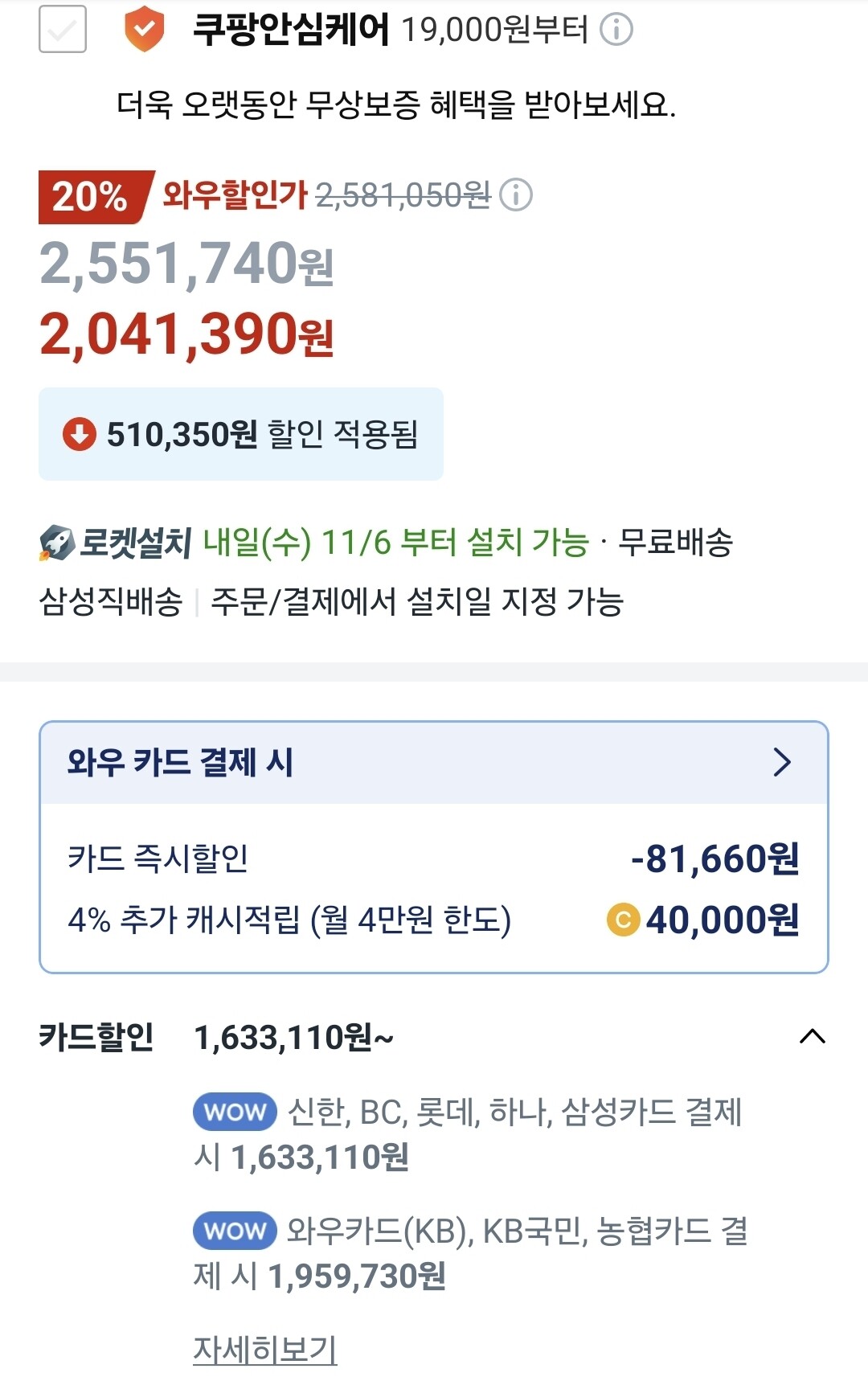Open info icon next to 19,000원부터
This screenshot has height=1385, width=868.
616,30
